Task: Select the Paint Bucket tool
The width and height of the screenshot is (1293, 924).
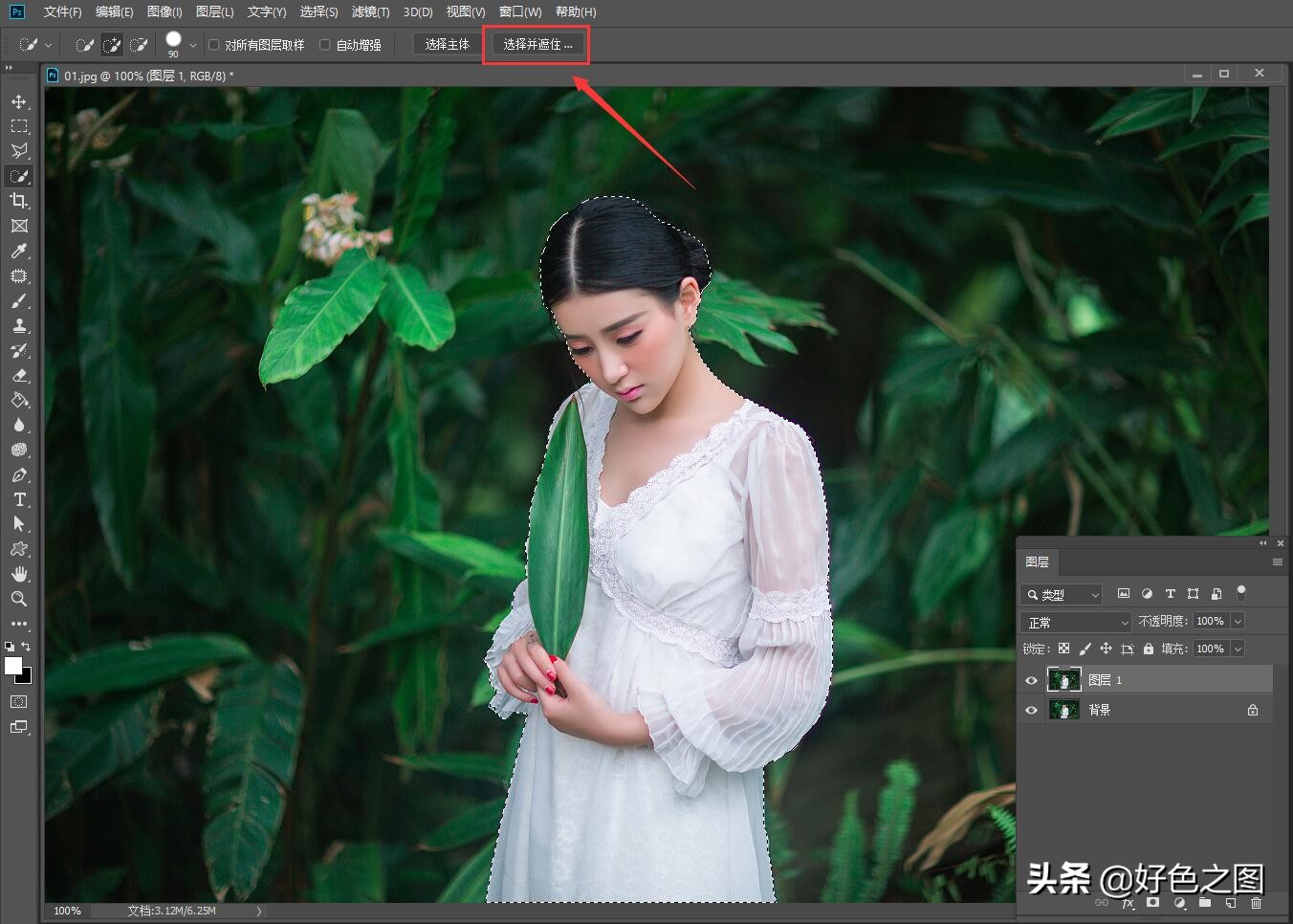Action: point(19,400)
